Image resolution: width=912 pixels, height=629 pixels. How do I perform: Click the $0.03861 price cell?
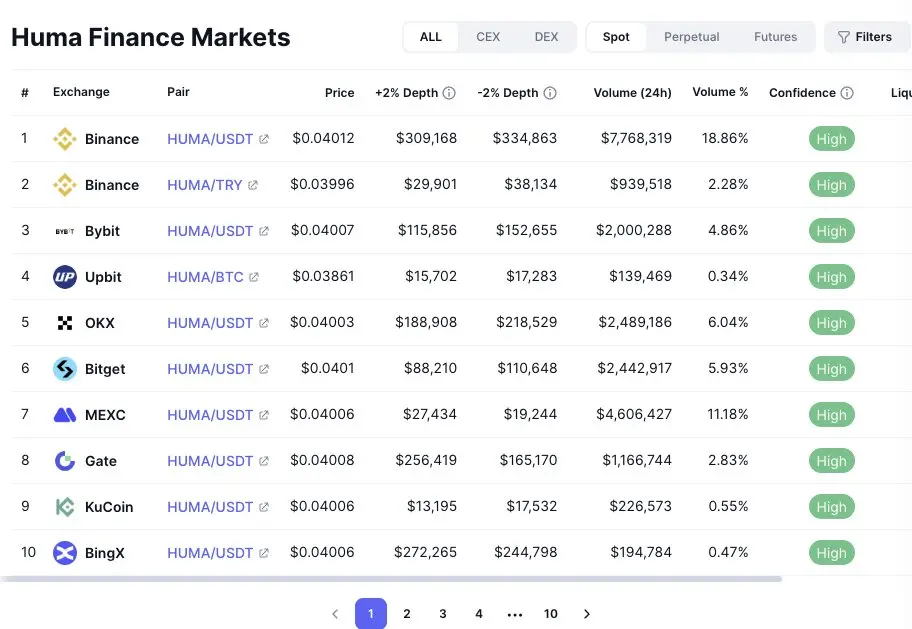(x=323, y=276)
